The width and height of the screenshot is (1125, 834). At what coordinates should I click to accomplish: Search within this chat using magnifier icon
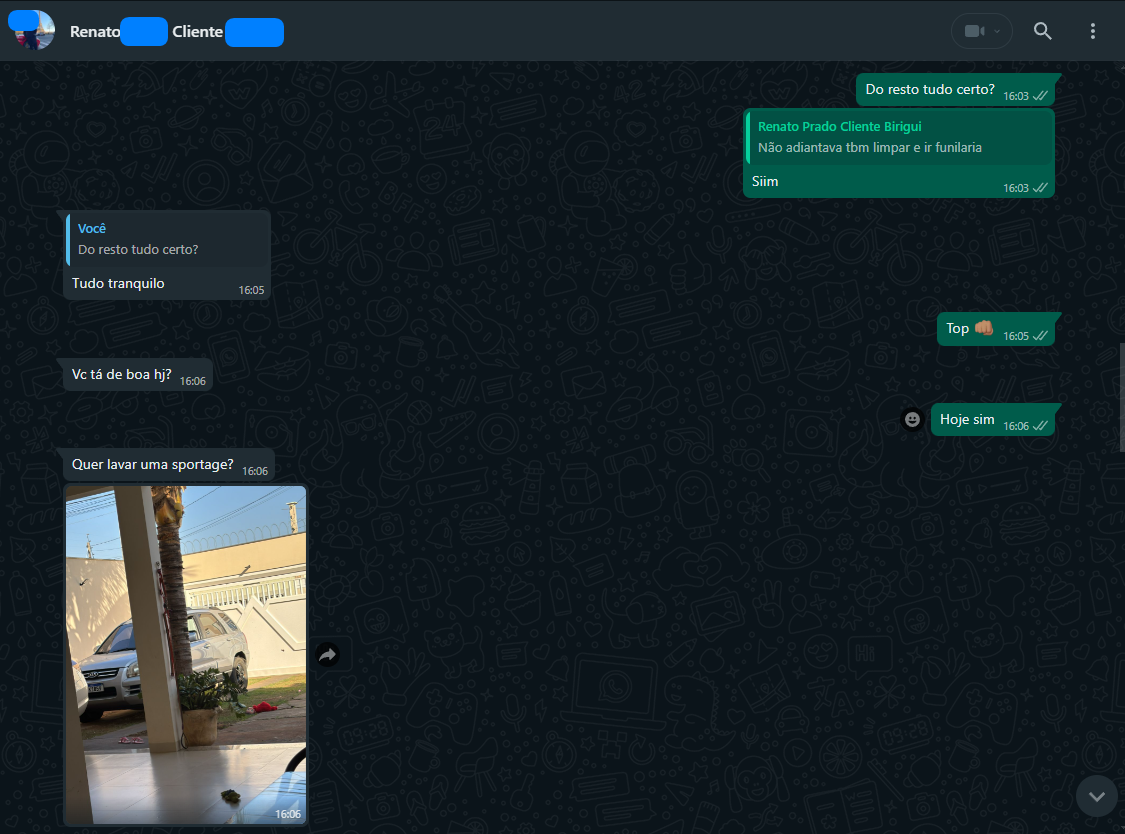coord(1042,31)
